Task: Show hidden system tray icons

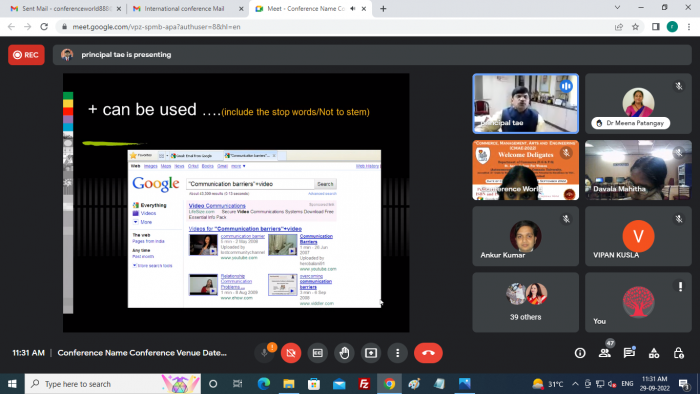Action: 575,384
